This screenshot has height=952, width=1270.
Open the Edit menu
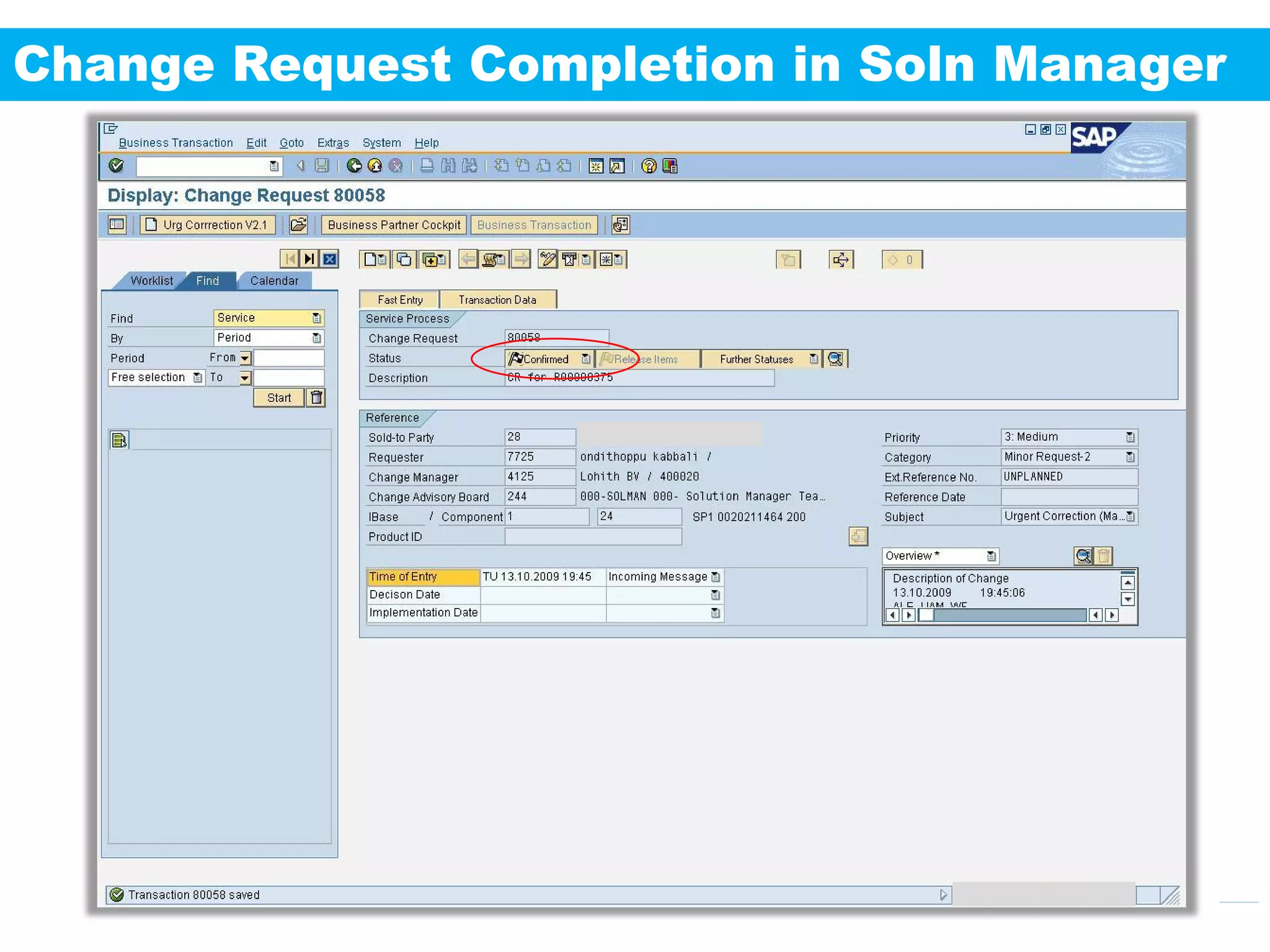tap(256, 143)
